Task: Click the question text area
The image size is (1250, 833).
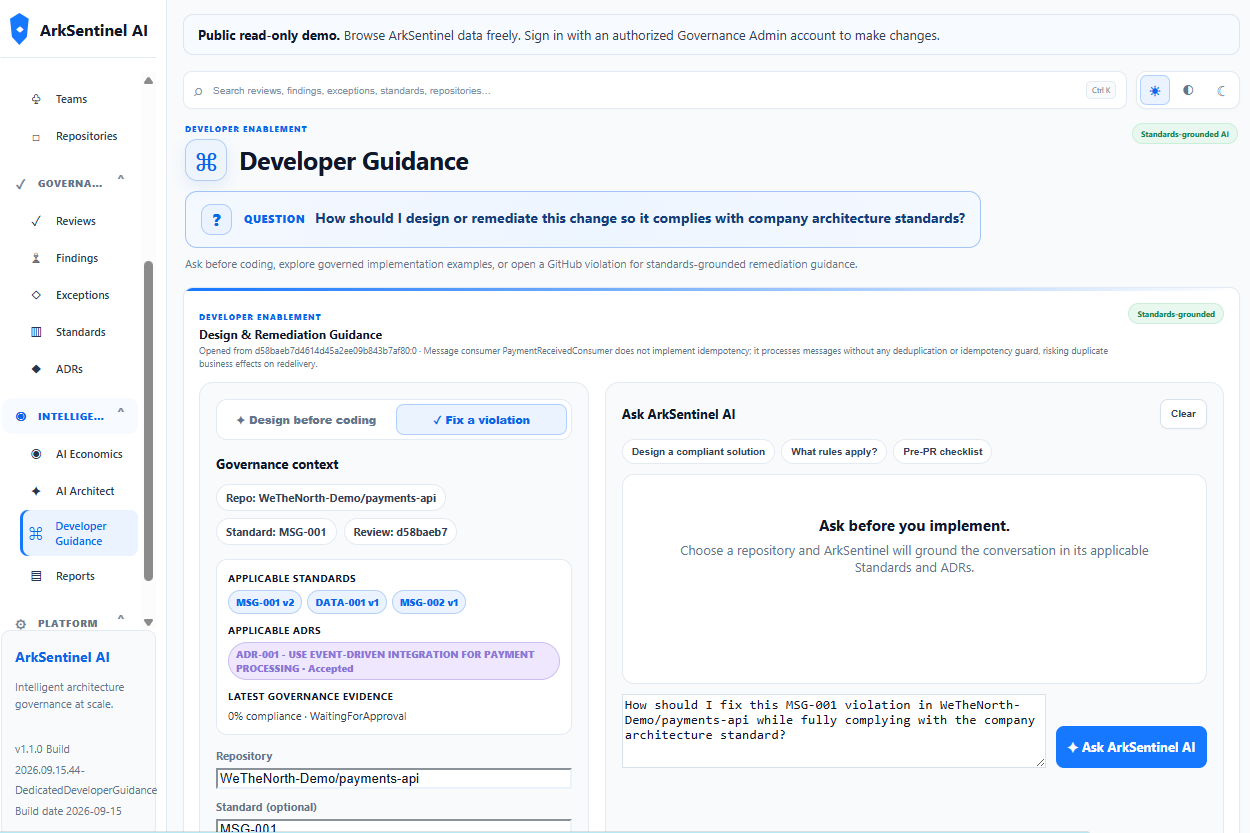Action: [833, 731]
